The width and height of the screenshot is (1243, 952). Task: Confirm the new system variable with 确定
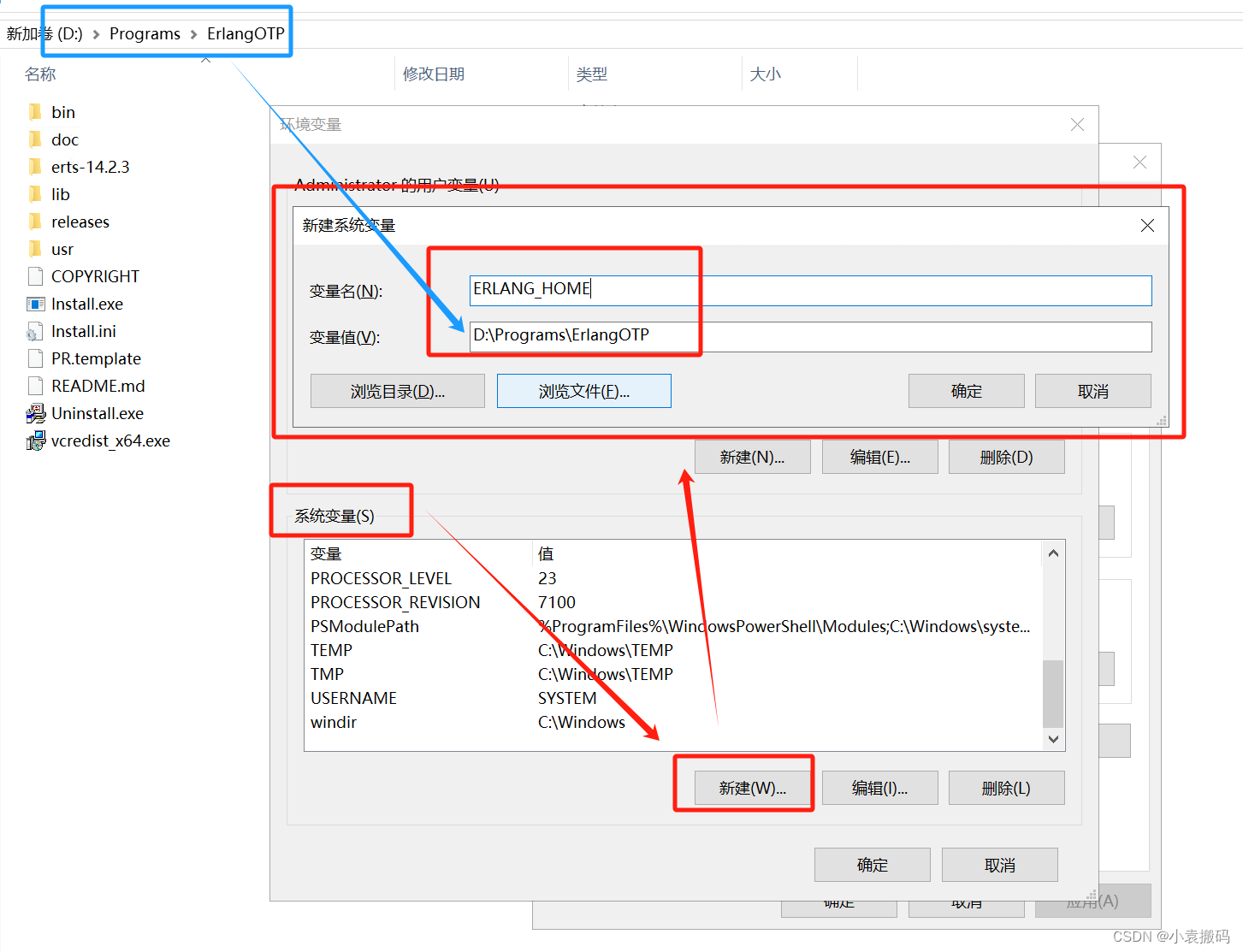tap(966, 391)
